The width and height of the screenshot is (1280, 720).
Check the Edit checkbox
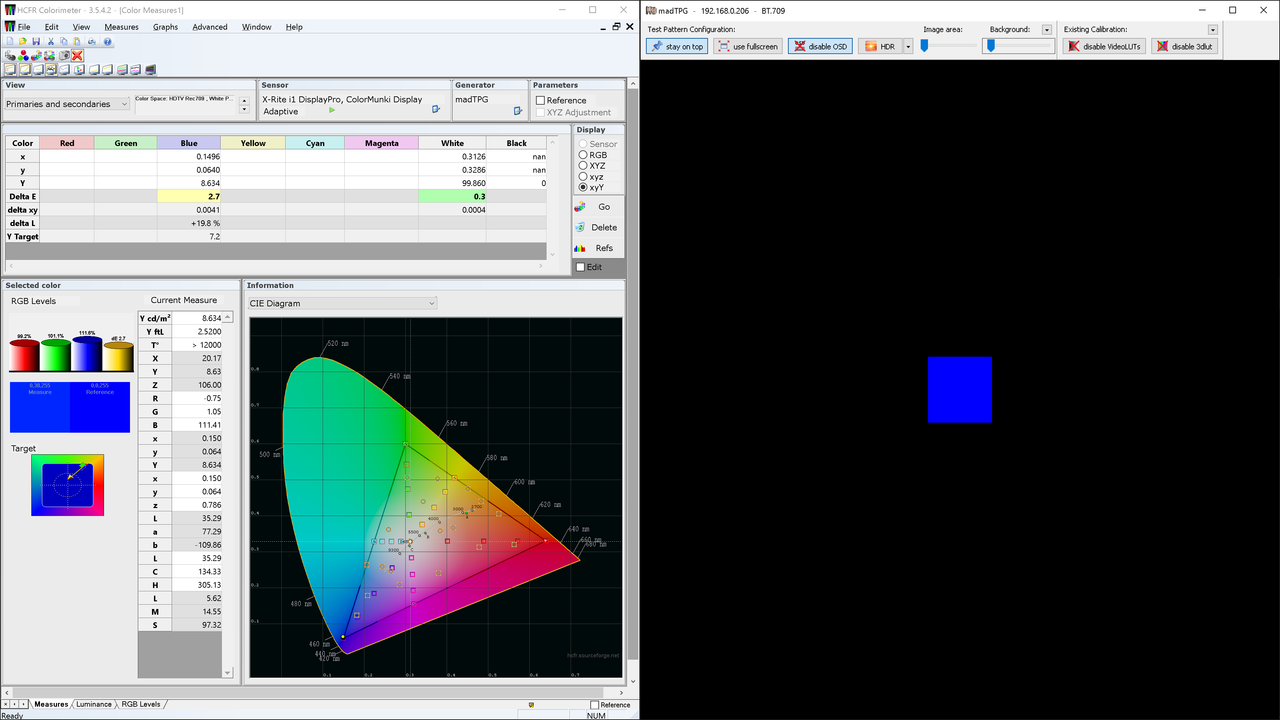tap(580, 267)
